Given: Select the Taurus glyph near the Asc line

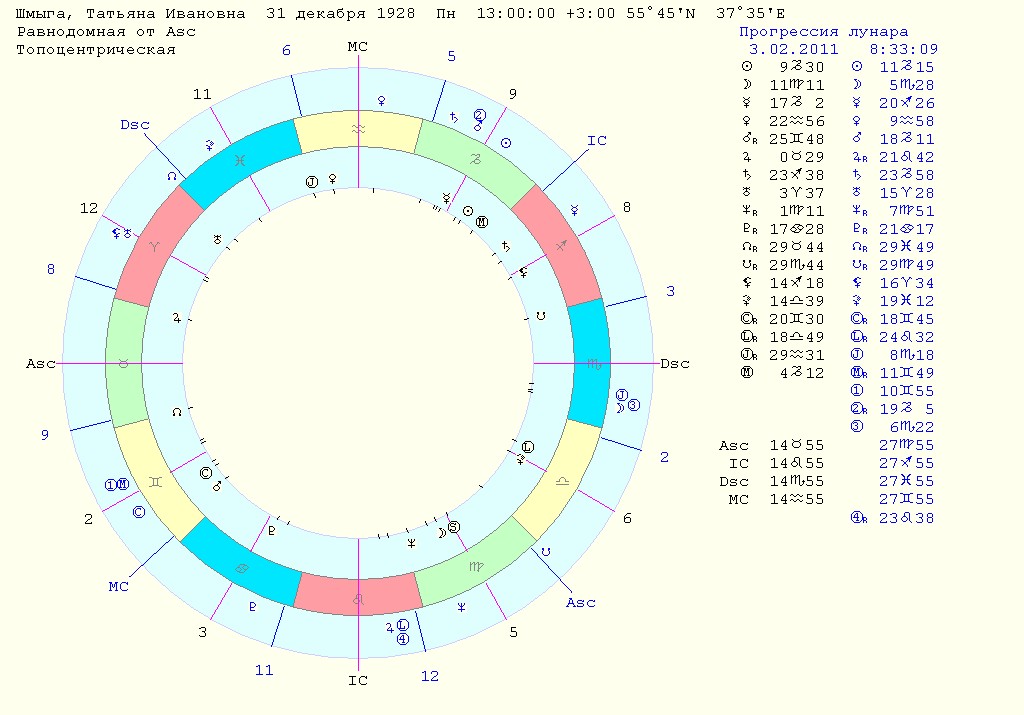Looking at the screenshot, I should coord(123,364).
